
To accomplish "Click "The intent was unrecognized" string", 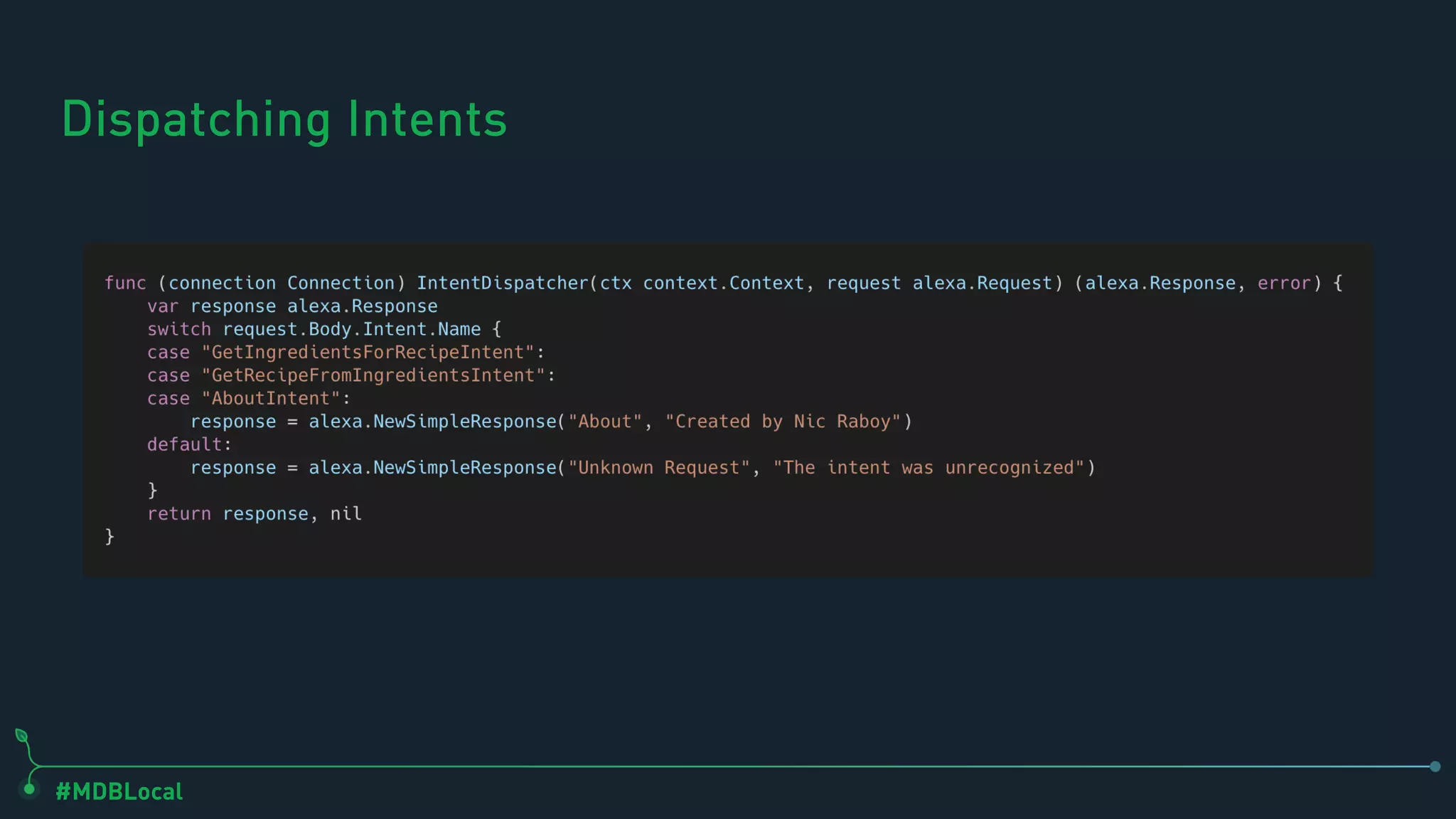I will [x=928, y=468].
